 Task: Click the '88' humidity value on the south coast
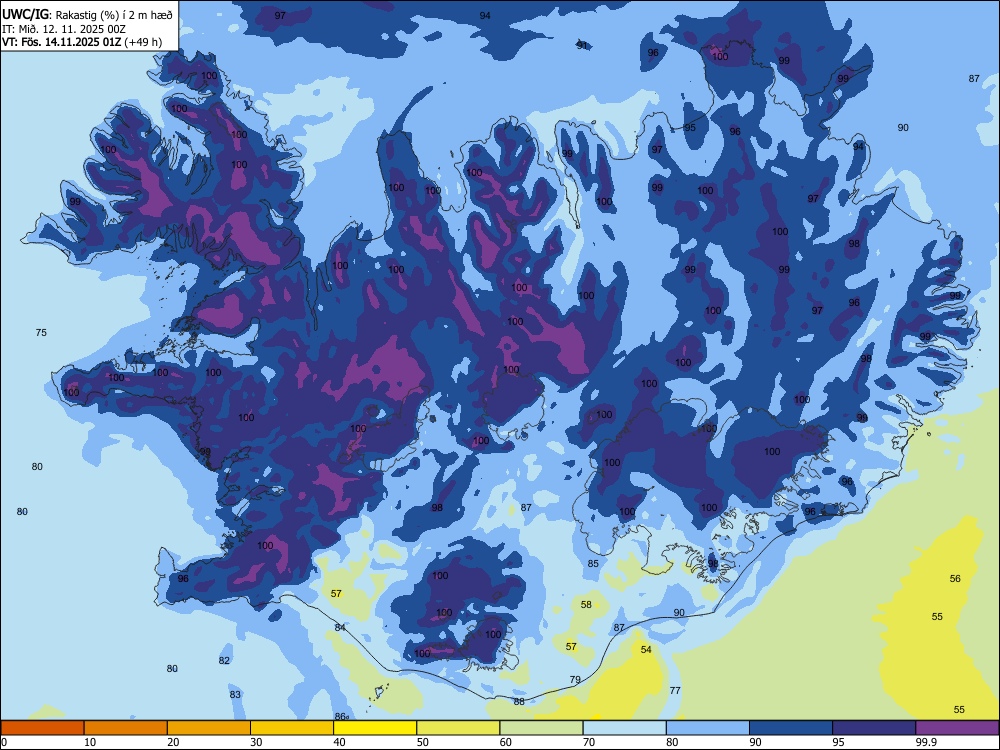point(519,702)
